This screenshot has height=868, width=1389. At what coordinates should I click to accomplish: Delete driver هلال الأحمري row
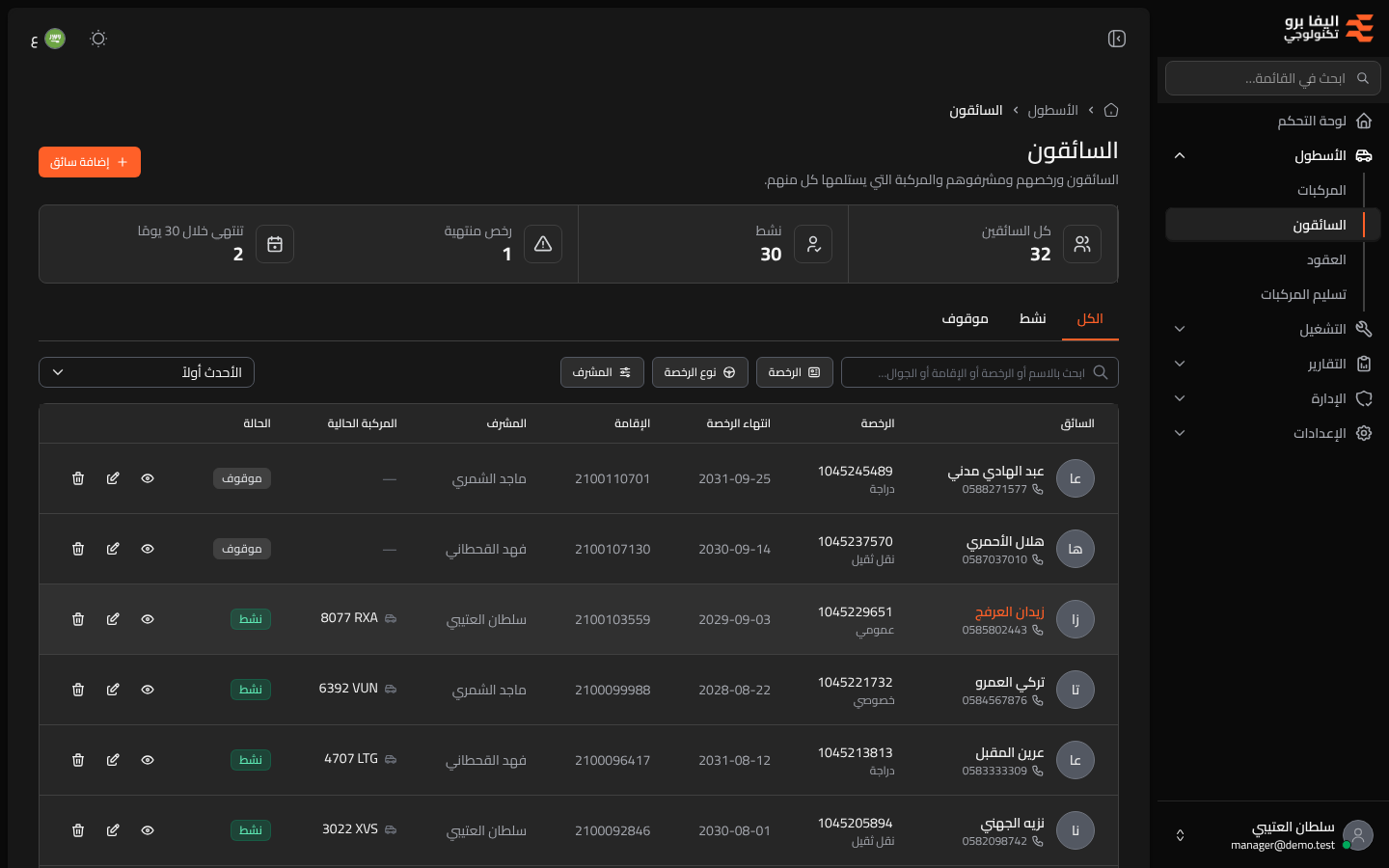[x=78, y=549]
